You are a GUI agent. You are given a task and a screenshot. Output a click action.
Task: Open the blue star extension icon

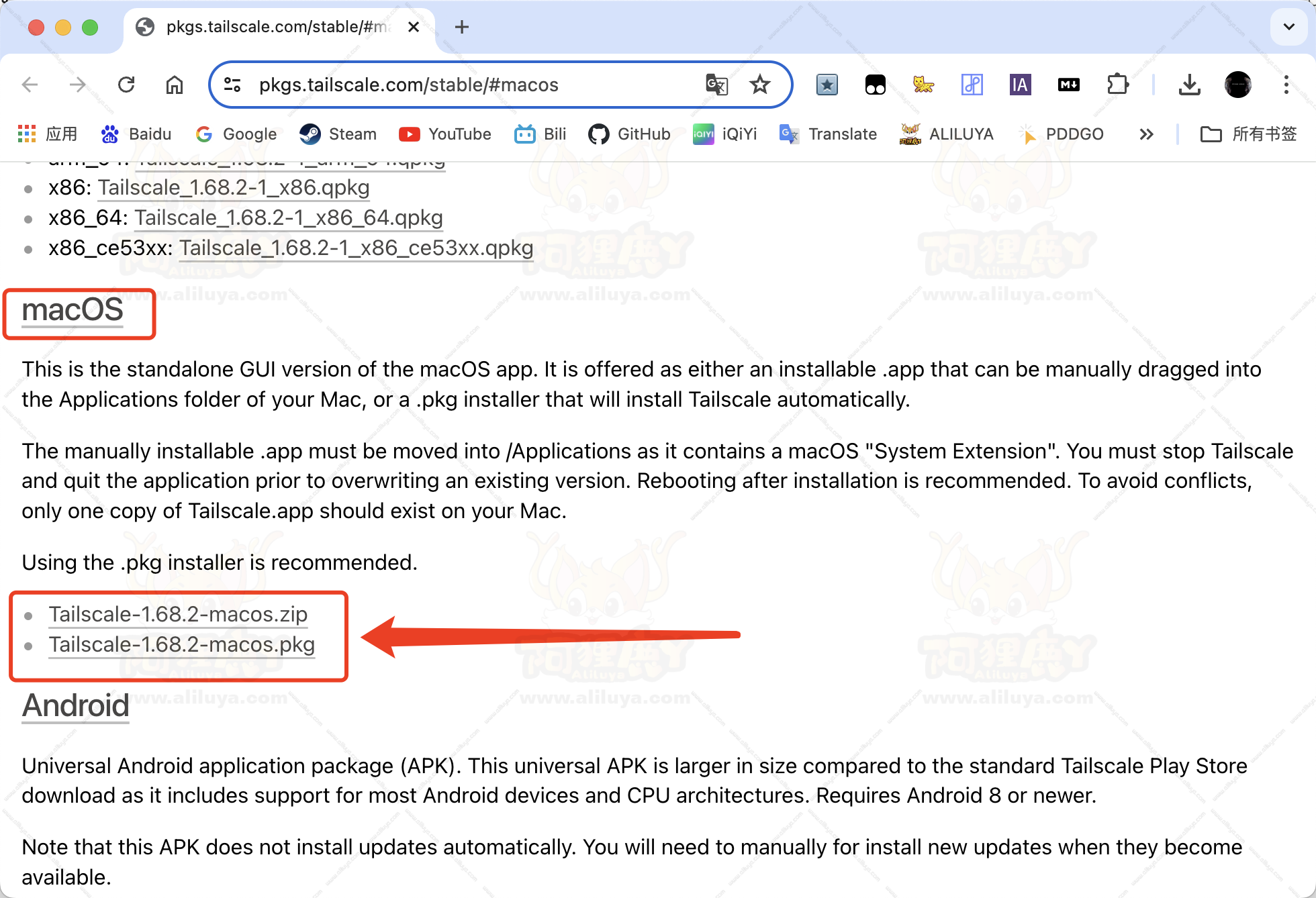pos(827,85)
